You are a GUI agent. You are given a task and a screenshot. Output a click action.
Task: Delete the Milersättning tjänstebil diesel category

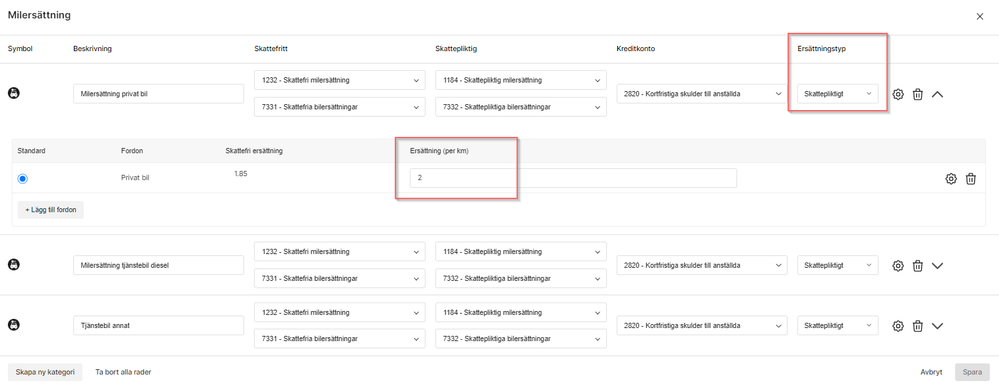click(x=917, y=266)
